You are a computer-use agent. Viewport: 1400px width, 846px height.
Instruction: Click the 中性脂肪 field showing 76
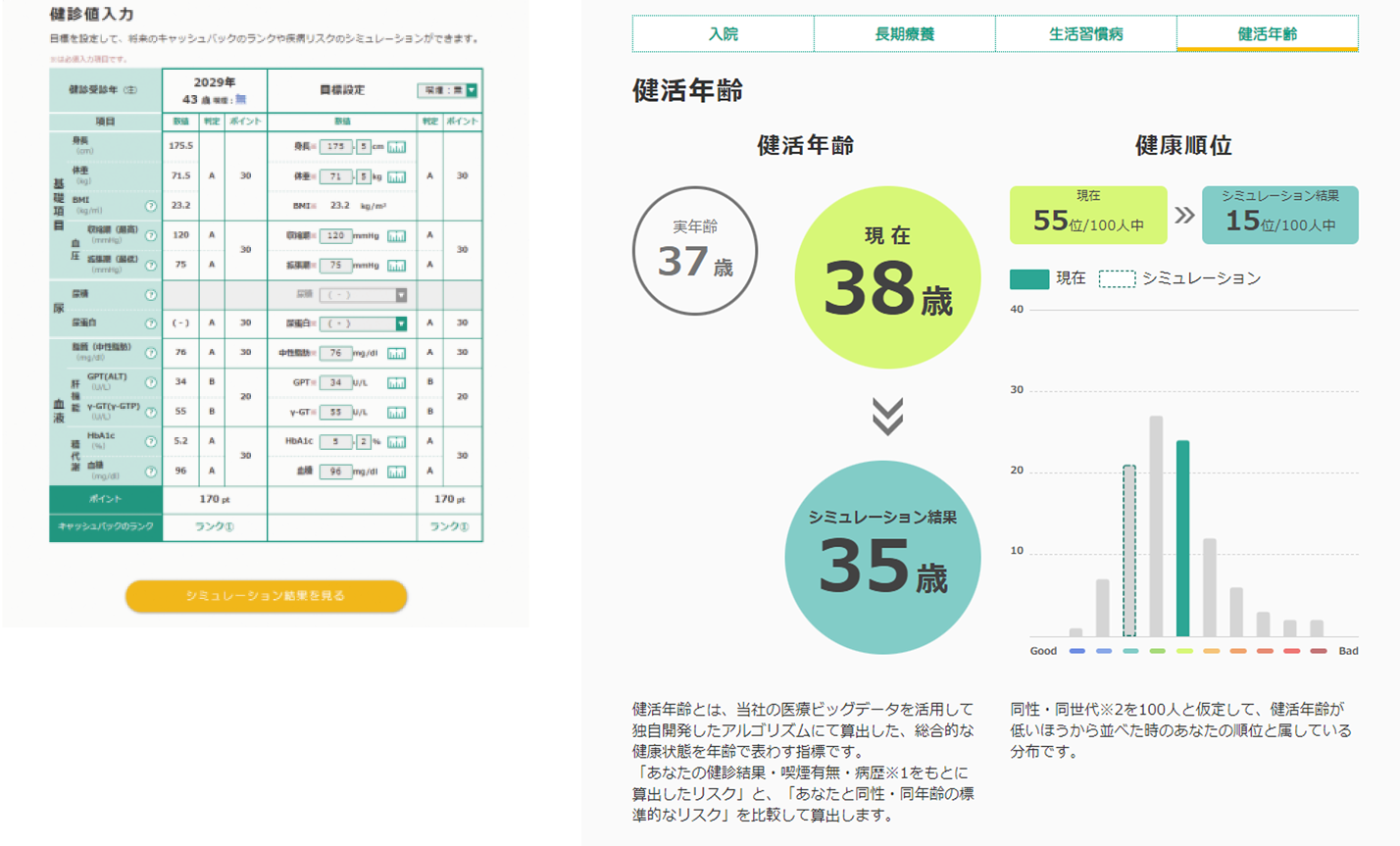[x=335, y=353]
